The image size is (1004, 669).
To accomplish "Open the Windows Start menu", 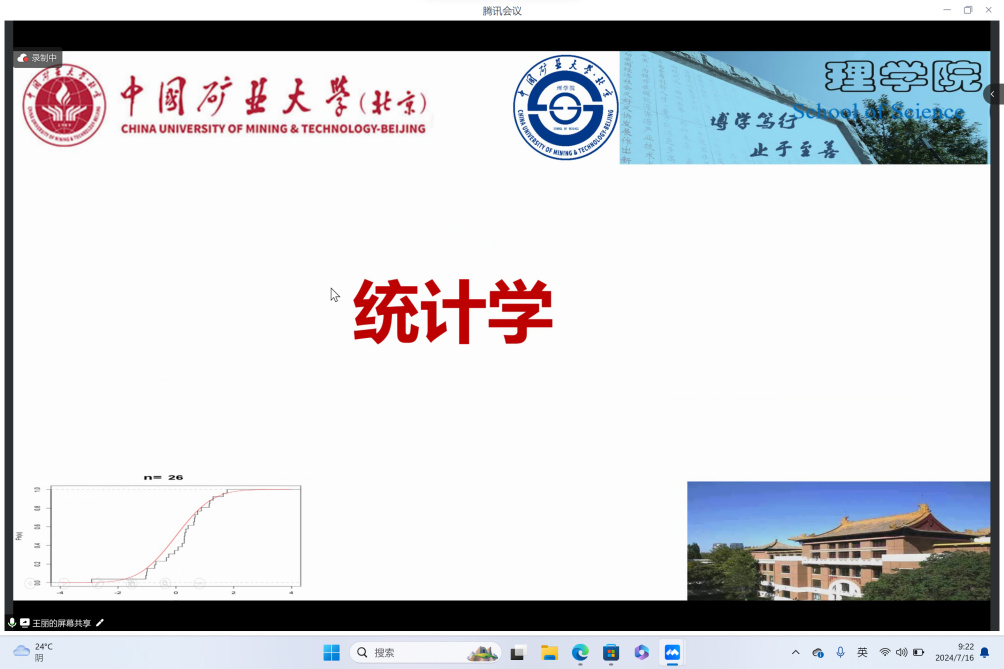I will (331, 653).
